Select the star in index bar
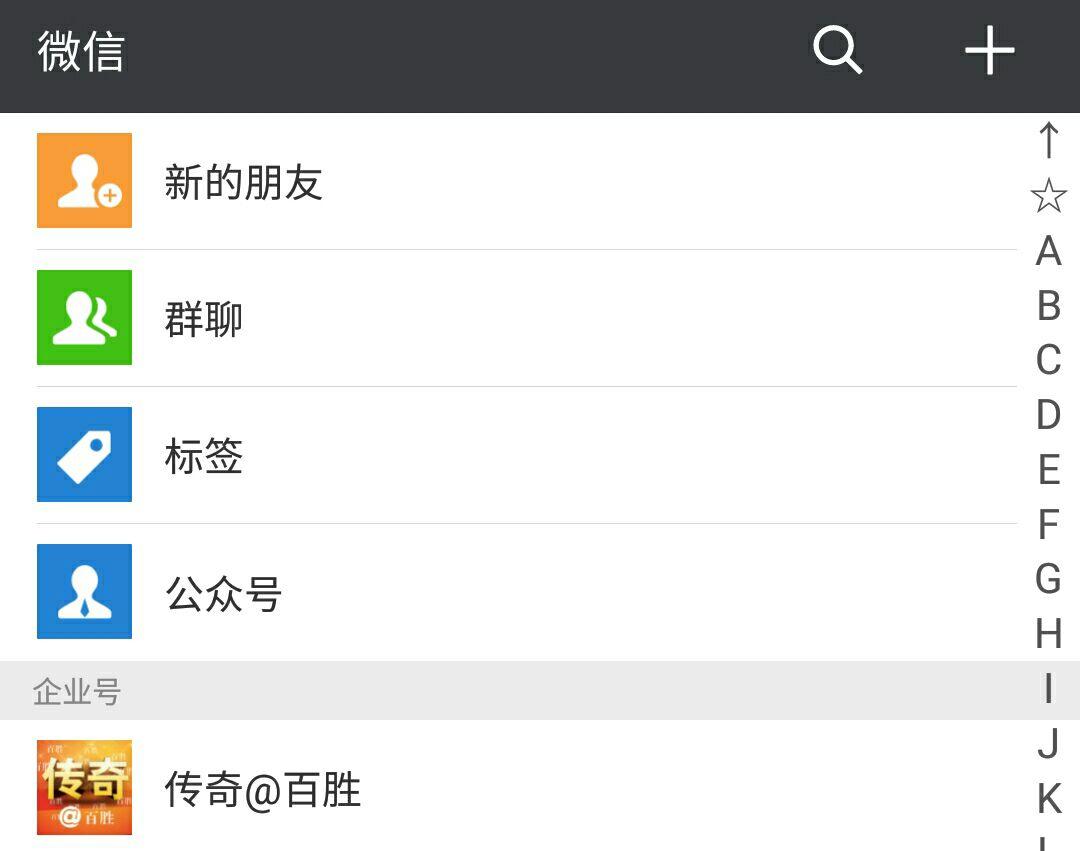This screenshot has width=1080, height=851. [1048, 196]
